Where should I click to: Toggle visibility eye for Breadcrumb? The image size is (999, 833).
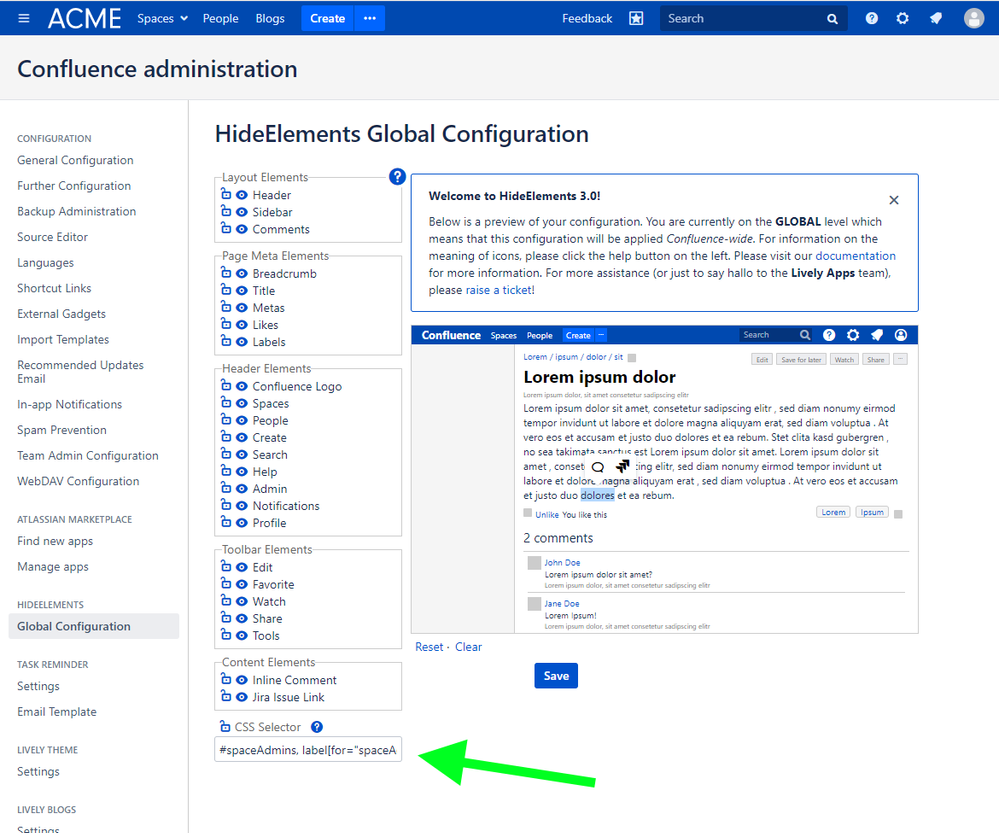[x=241, y=273]
